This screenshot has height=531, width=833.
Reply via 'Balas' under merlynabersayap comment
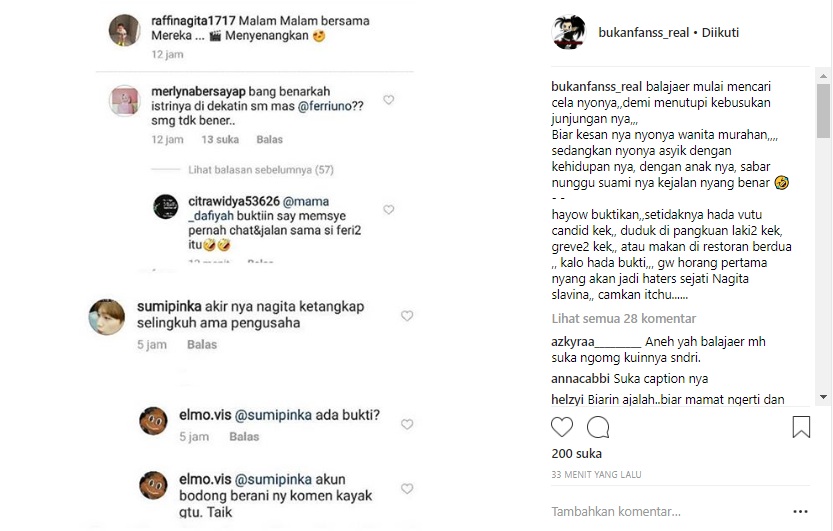pos(269,140)
